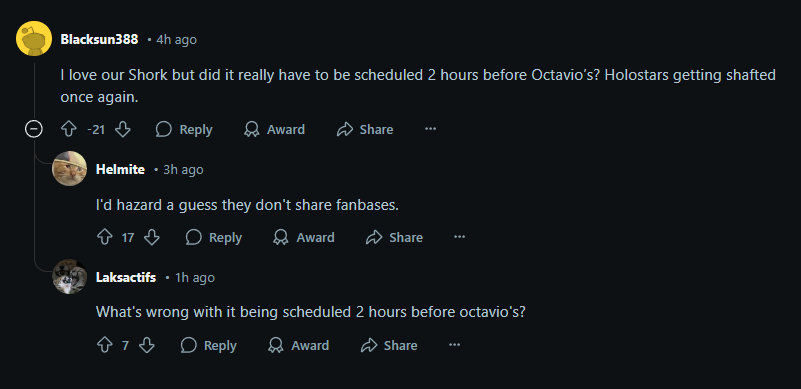Give an award to Blacksun388's comment
This screenshot has width=801, height=389.
click(274, 130)
